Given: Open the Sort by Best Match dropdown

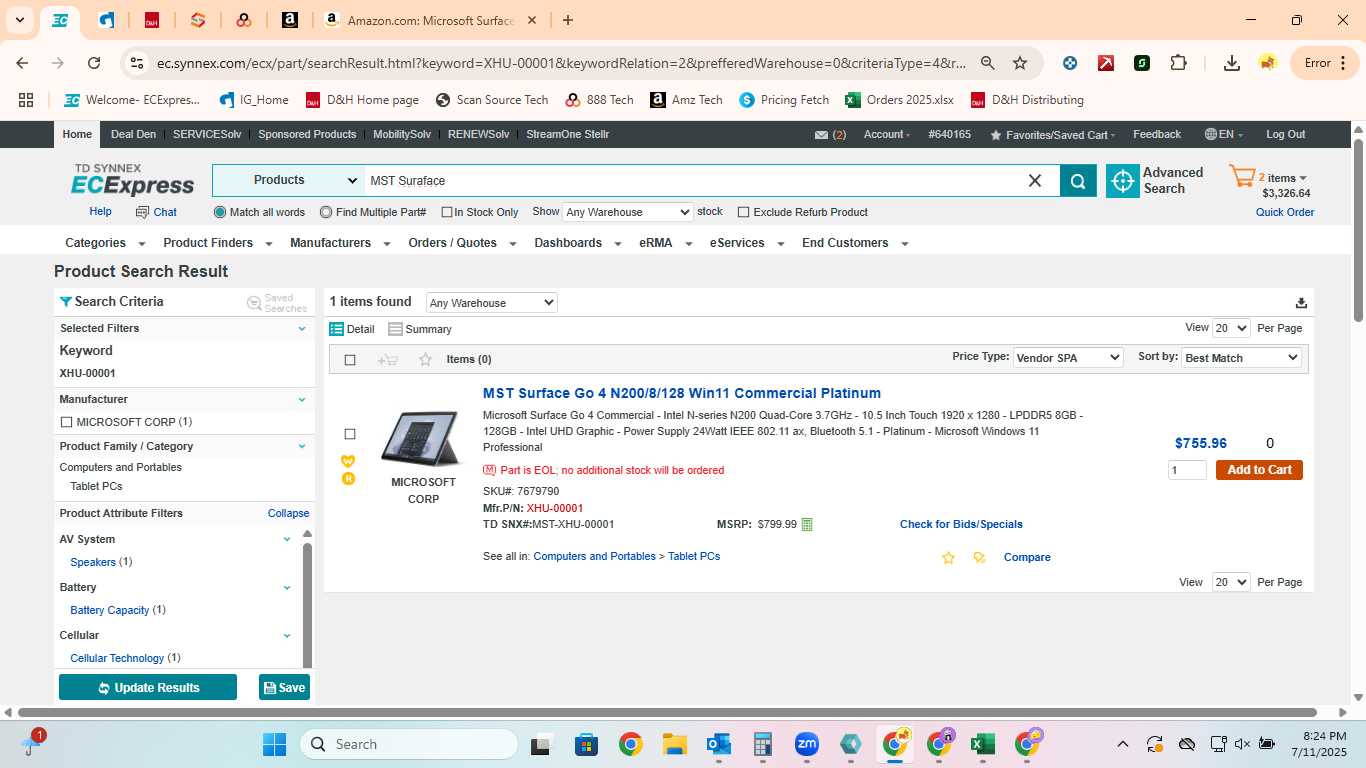Looking at the screenshot, I should click(1241, 358).
